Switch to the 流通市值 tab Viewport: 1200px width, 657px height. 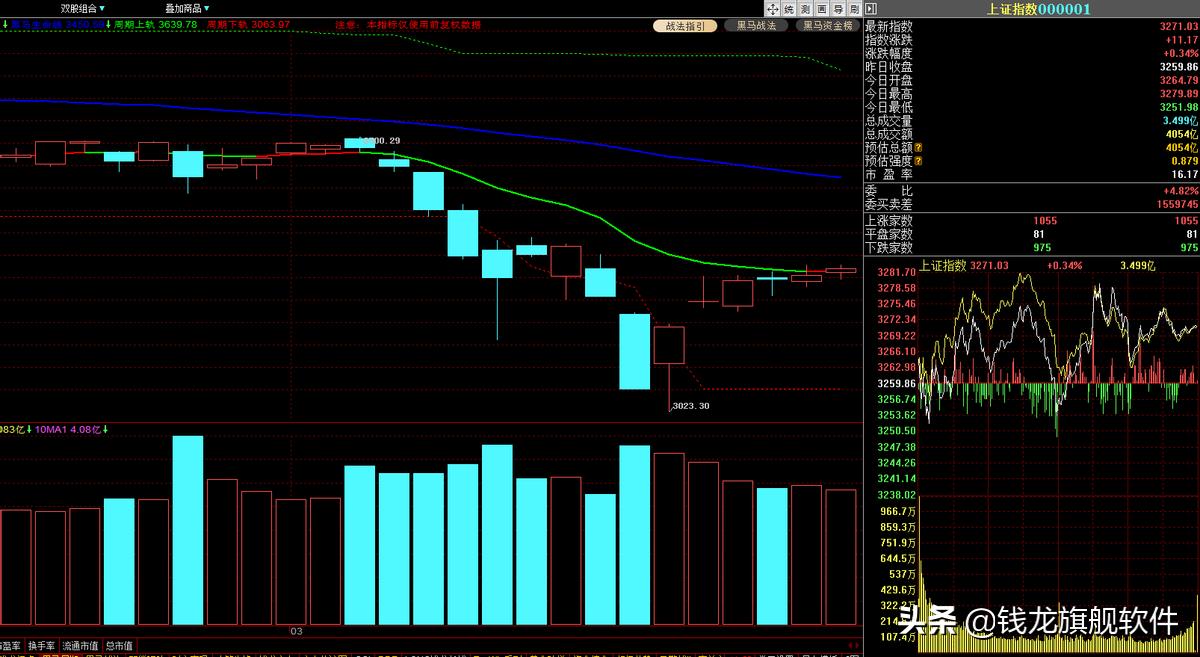(x=81, y=646)
